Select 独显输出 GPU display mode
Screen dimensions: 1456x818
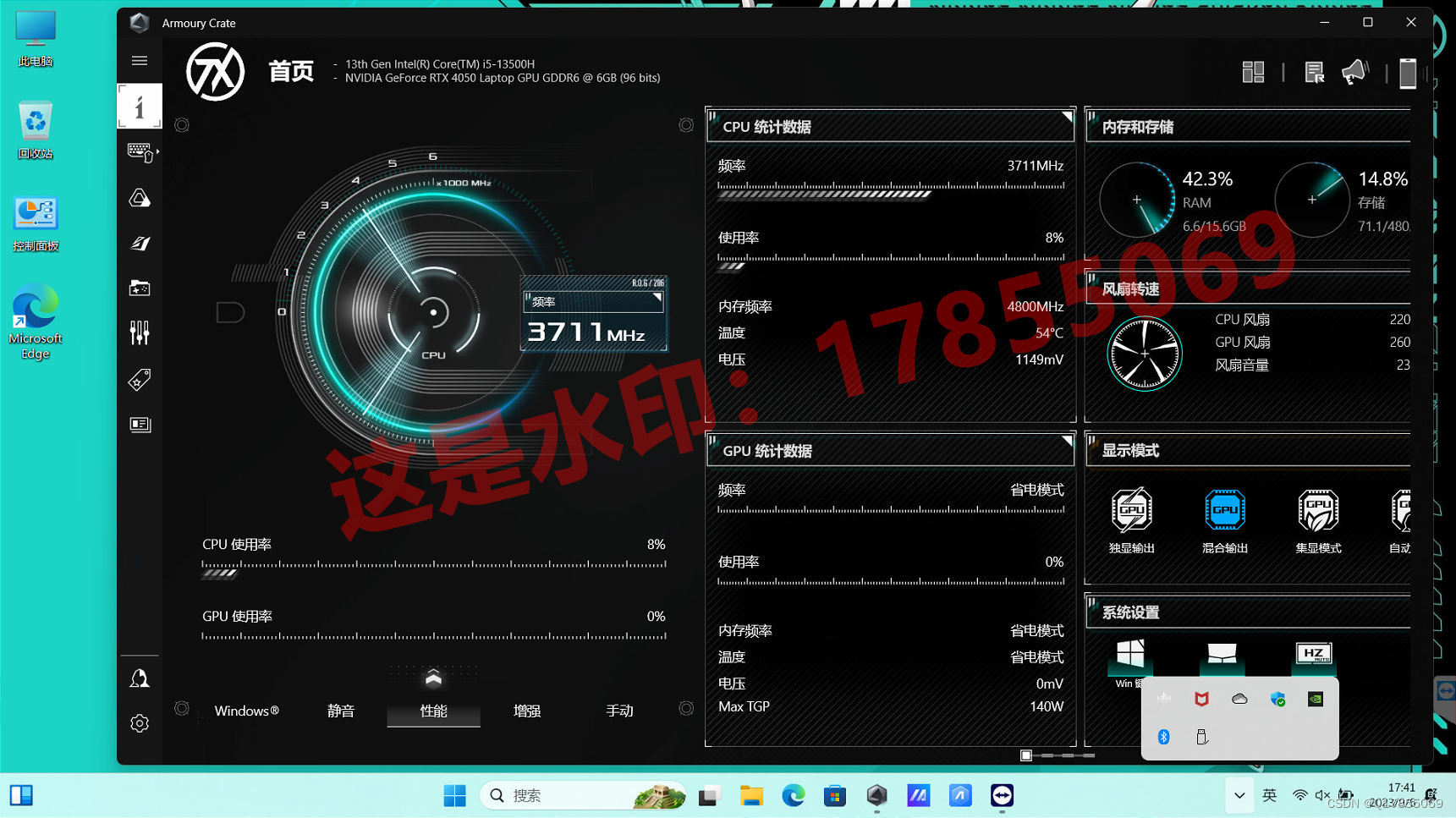[x=1131, y=520]
